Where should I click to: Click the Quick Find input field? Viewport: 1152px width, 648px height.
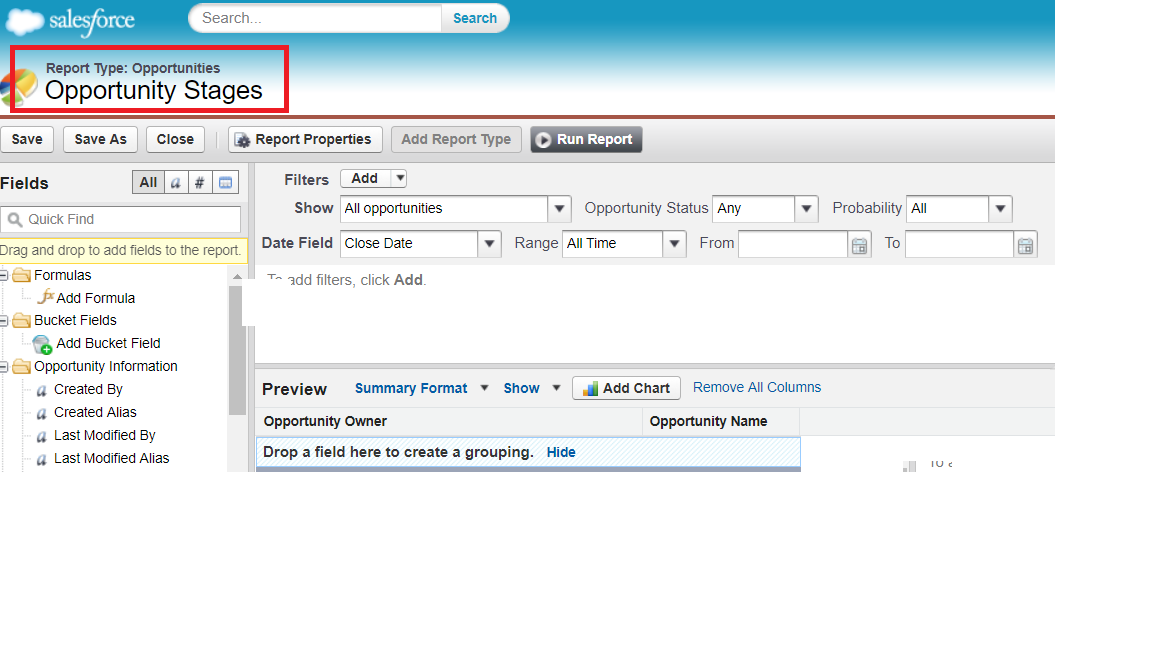click(x=121, y=220)
